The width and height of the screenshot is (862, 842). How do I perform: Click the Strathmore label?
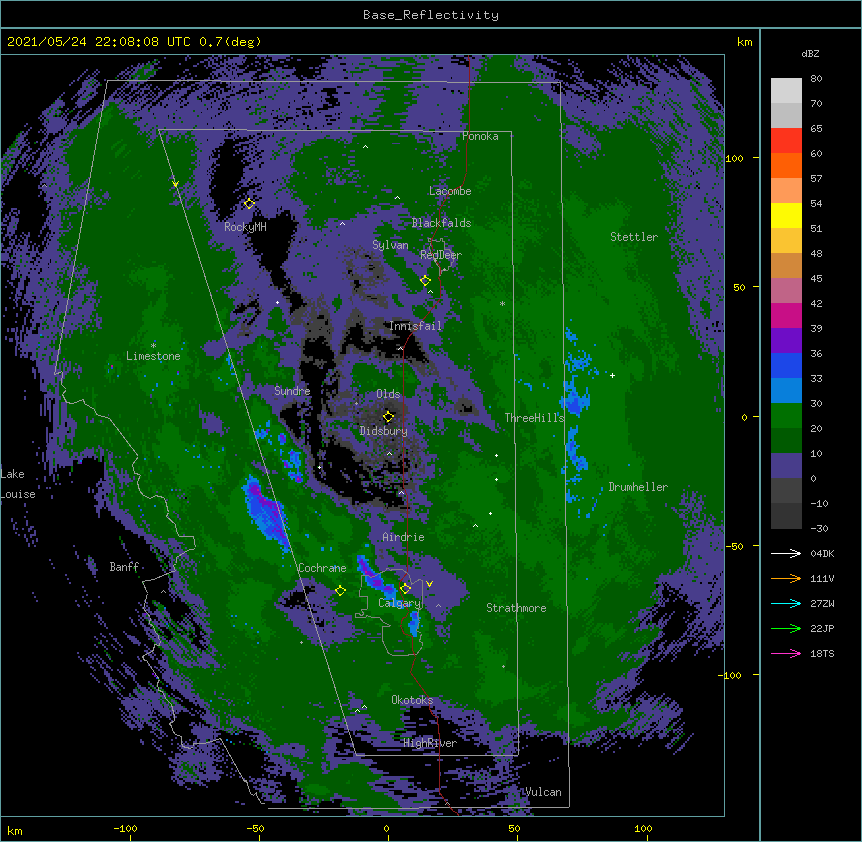[x=516, y=608]
